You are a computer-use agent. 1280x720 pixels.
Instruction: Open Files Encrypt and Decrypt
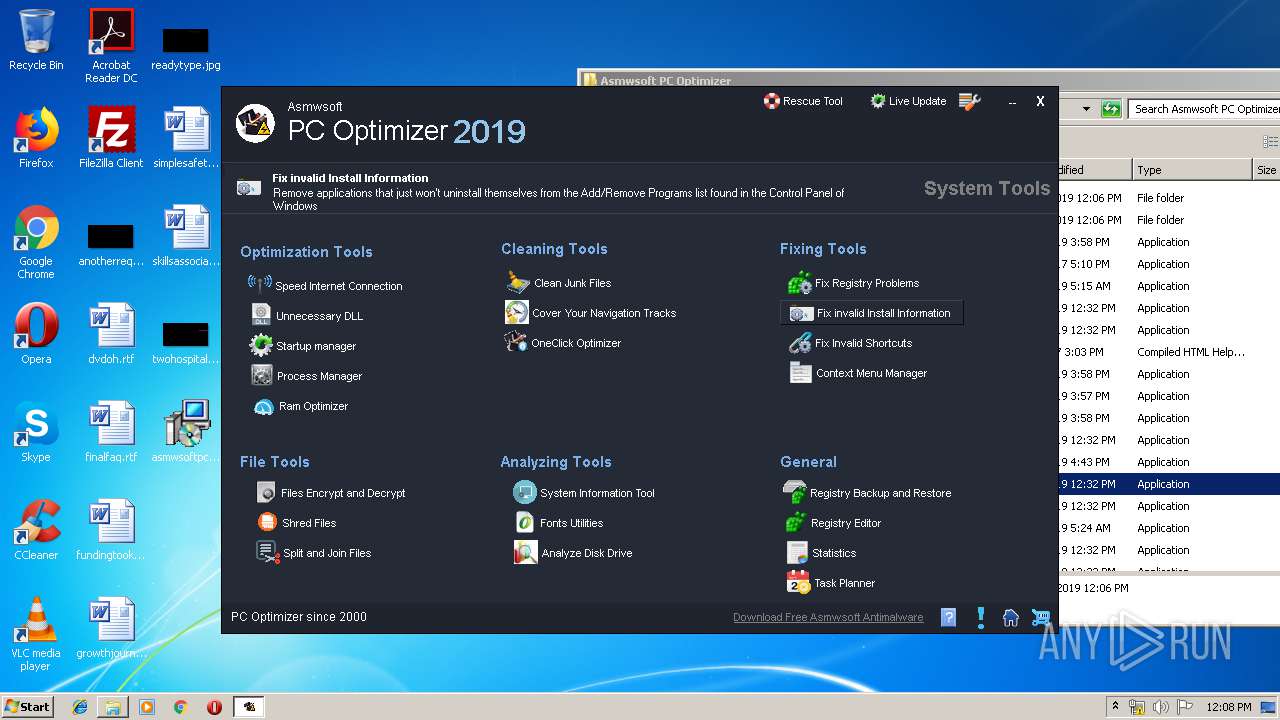pos(331,493)
